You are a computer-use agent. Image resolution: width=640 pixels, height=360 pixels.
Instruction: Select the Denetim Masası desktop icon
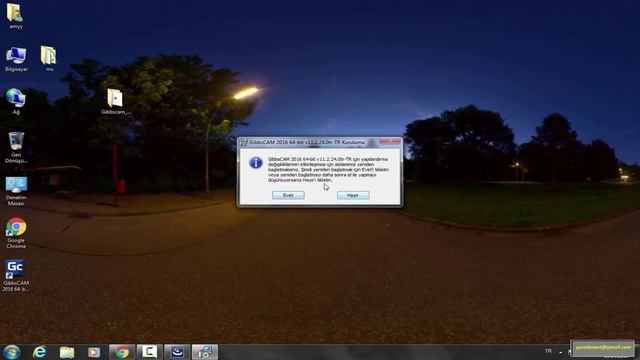(x=16, y=191)
